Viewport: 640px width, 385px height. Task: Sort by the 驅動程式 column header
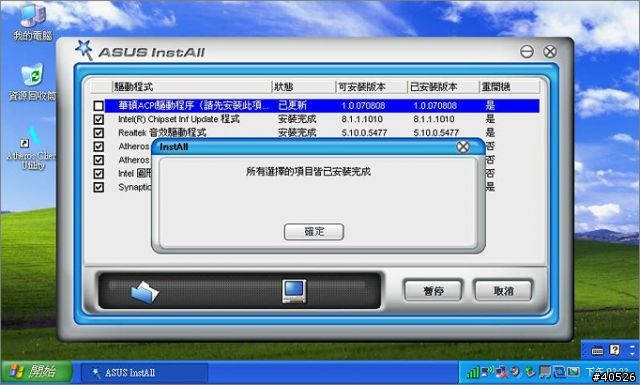(x=192, y=87)
